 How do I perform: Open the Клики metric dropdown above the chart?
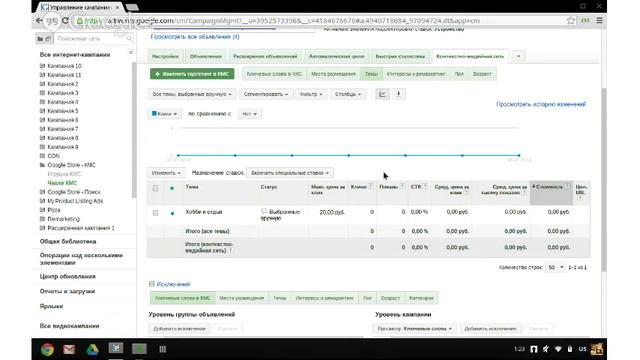[164, 114]
